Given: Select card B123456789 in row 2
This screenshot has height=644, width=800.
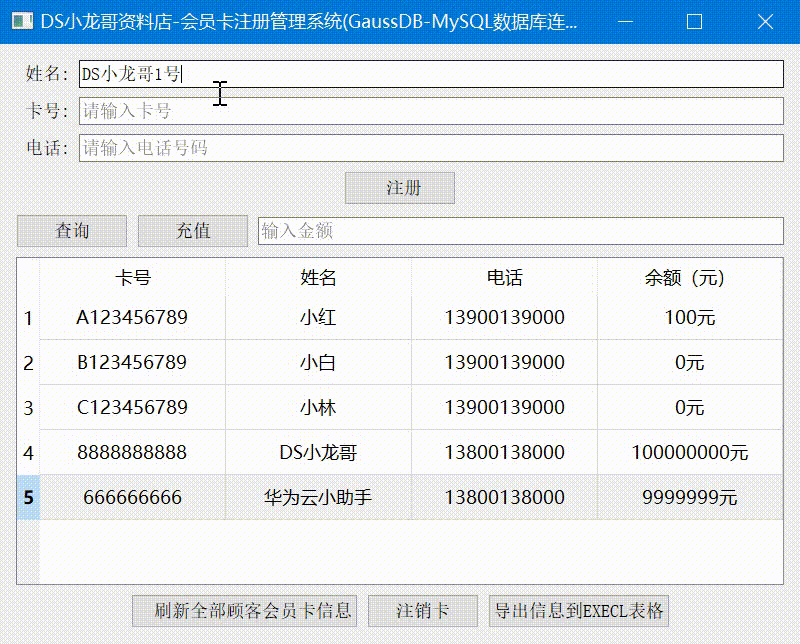Looking at the screenshot, I should tap(133, 361).
